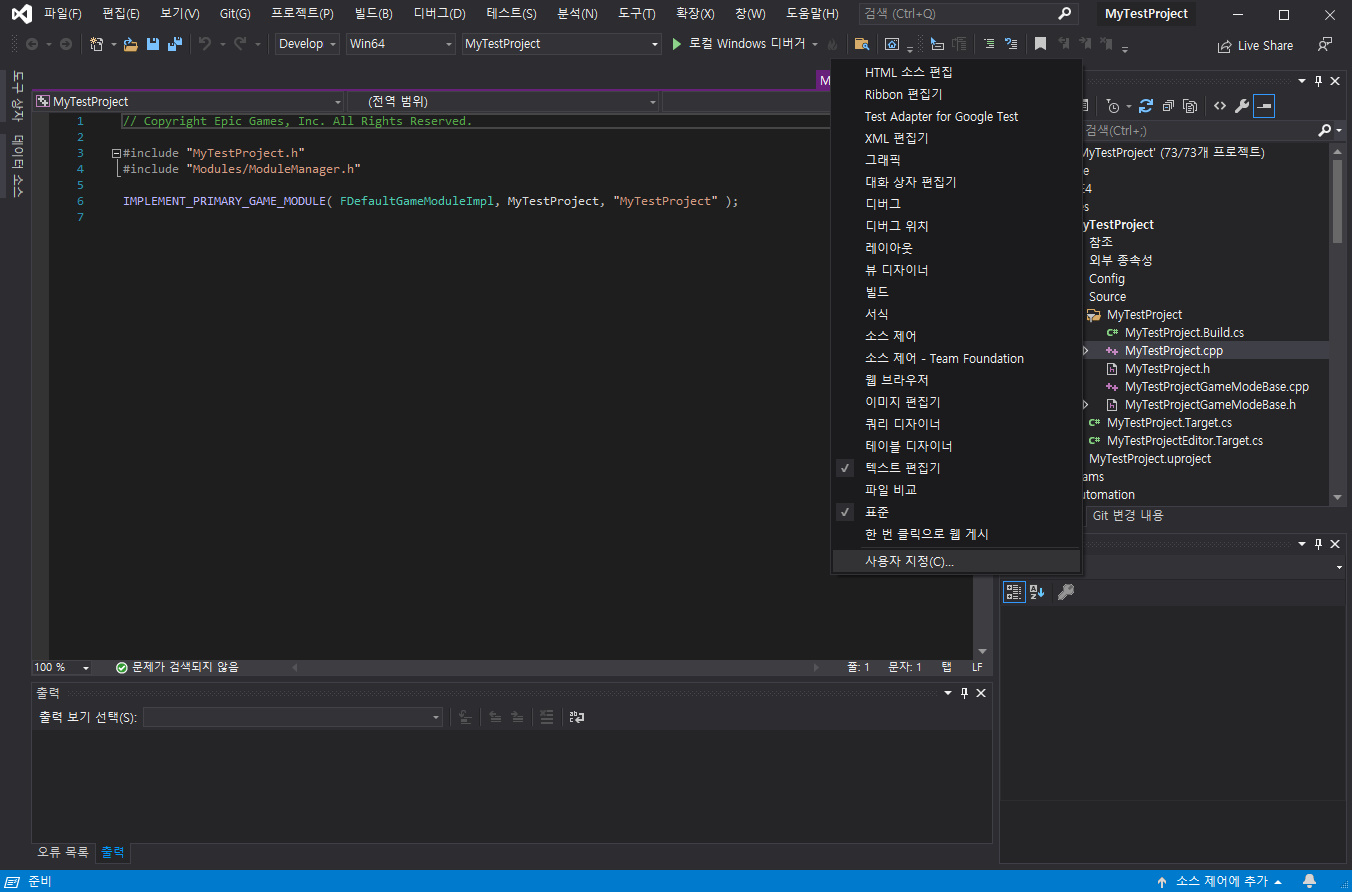Open the Win64 platform dropdown

400,44
